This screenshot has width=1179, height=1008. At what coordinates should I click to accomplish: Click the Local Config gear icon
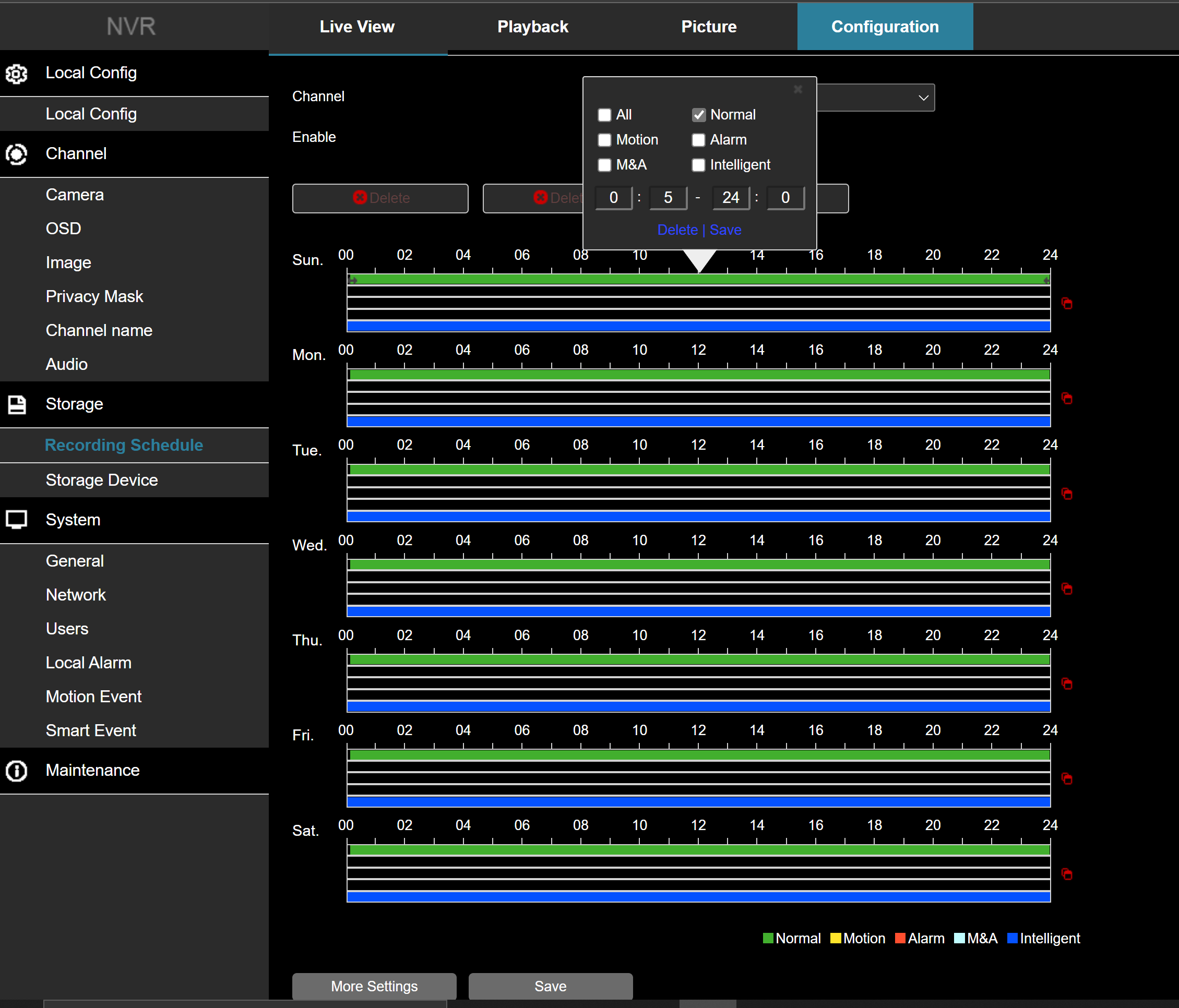pos(17,74)
